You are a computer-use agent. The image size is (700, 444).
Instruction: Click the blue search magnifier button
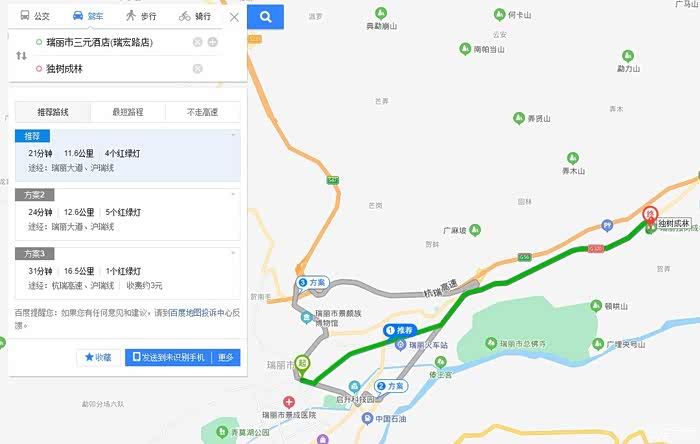266,17
